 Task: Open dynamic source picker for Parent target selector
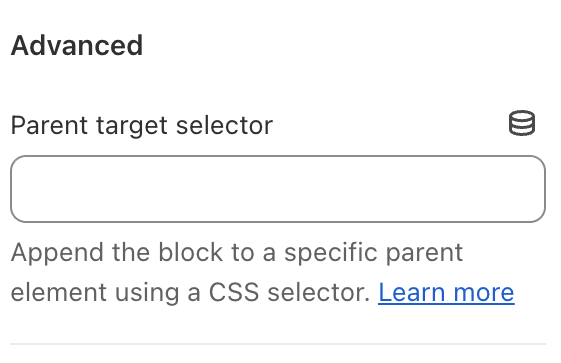pos(522,123)
